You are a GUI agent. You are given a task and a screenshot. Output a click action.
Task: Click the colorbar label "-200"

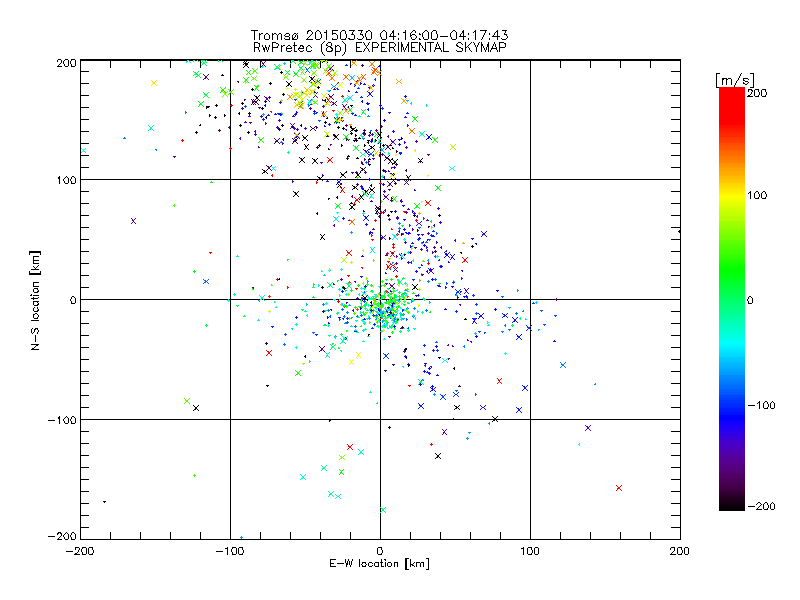pos(761,506)
